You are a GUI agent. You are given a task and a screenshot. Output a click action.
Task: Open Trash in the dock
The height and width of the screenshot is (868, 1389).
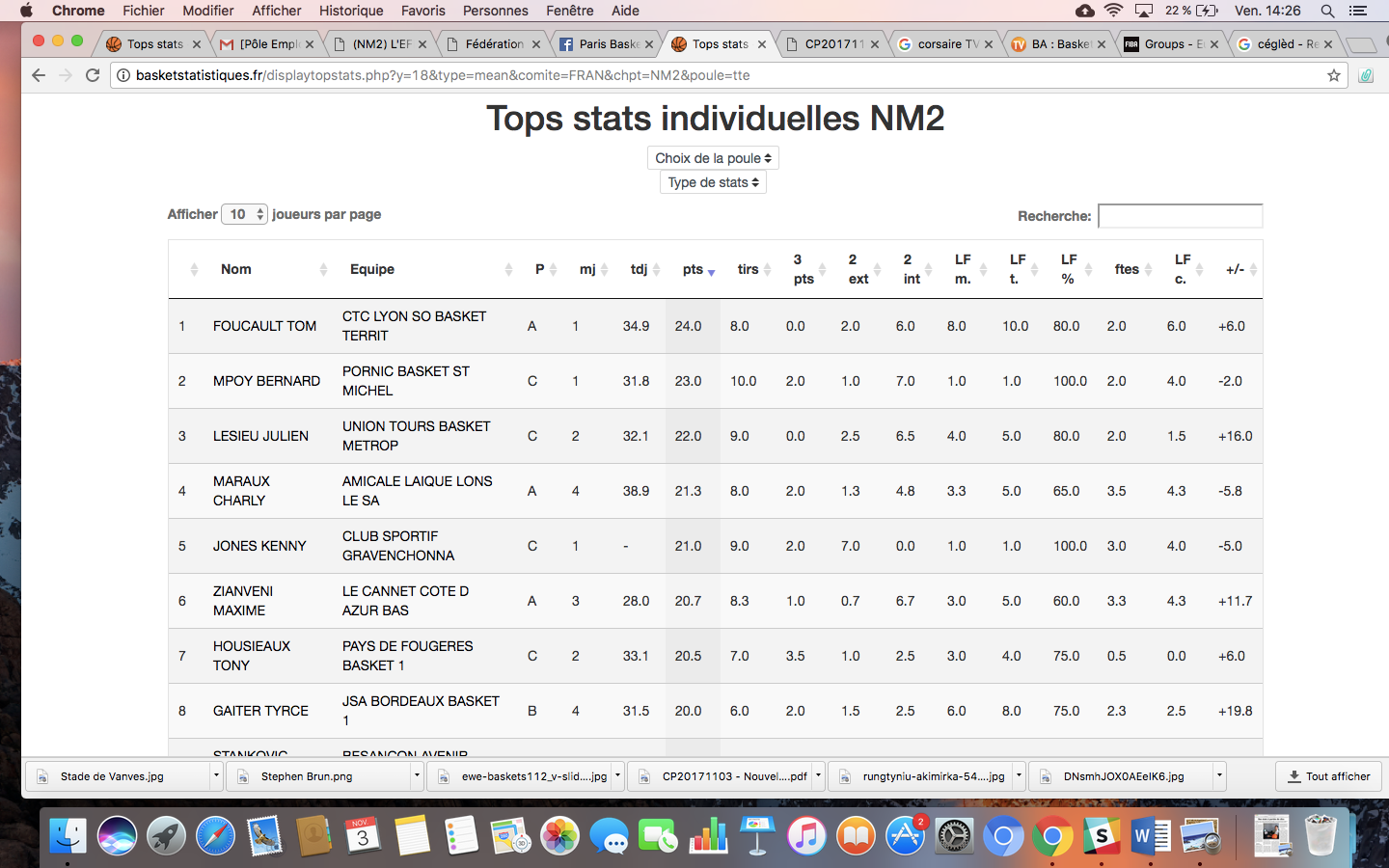1321,835
